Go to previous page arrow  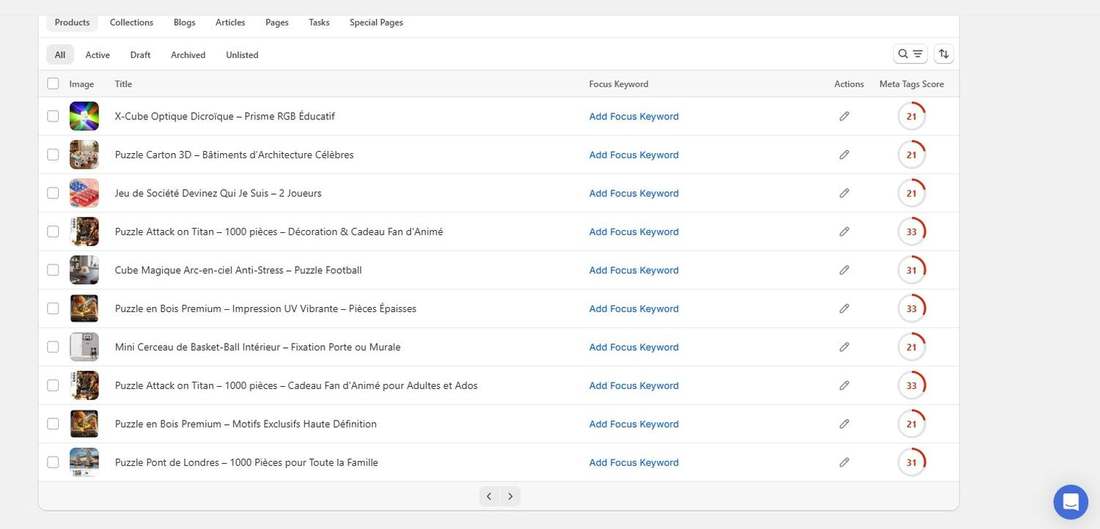(x=489, y=496)
